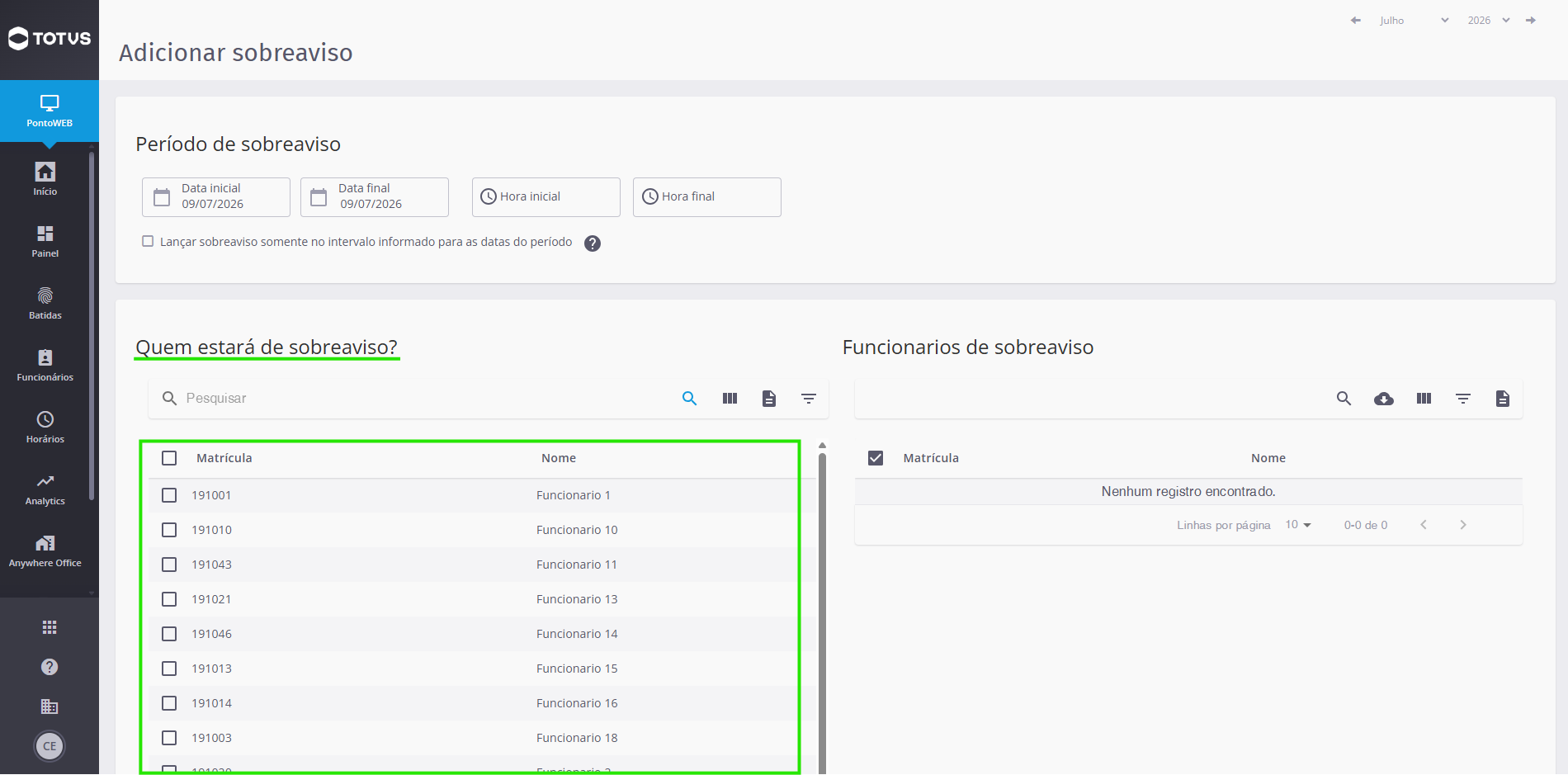The height and width of the screenshot is (775, 1568).
Task: Check the row for matrícula 191003
Action: (169, 738)
